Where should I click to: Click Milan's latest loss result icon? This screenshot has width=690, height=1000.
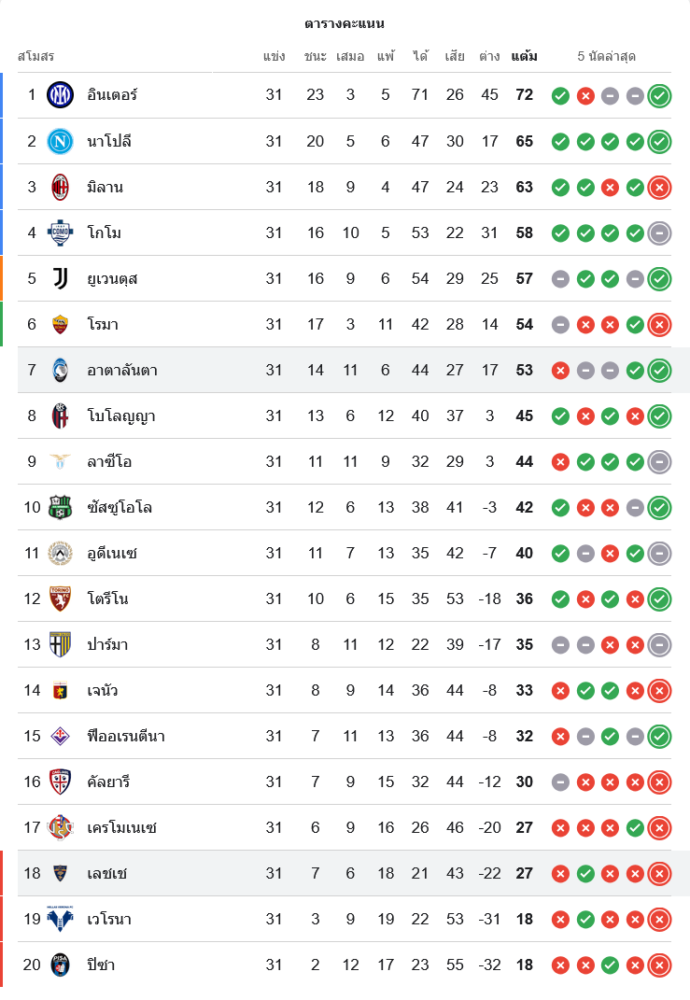coord(659,187)
